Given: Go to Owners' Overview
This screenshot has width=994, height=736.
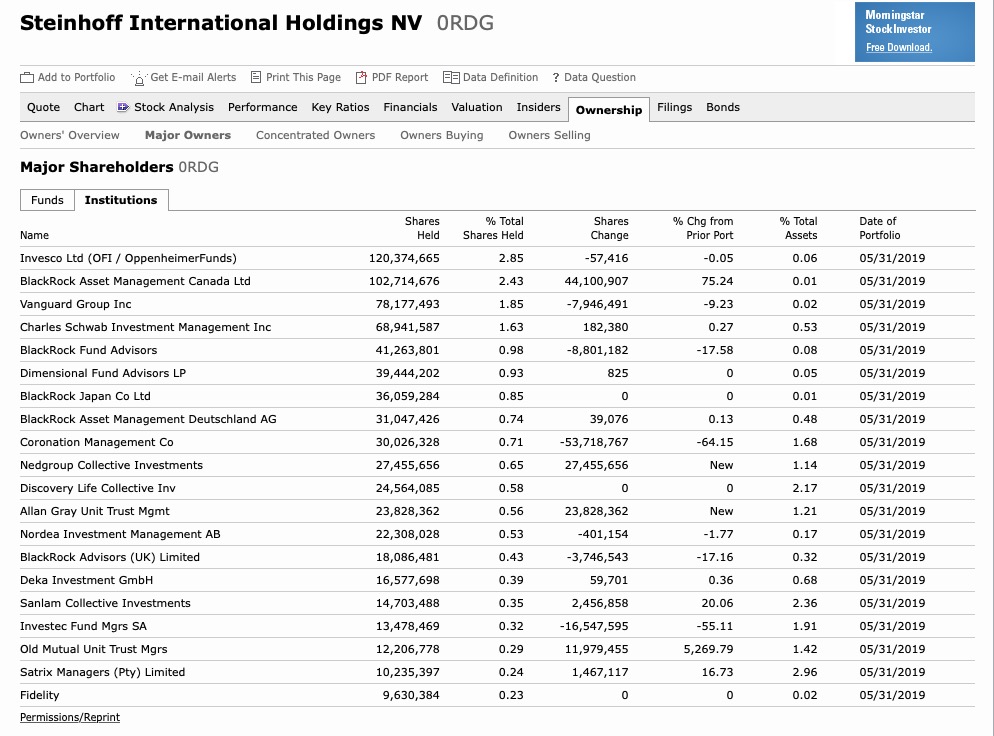Looking at the screenshot, I should point(70,134).
